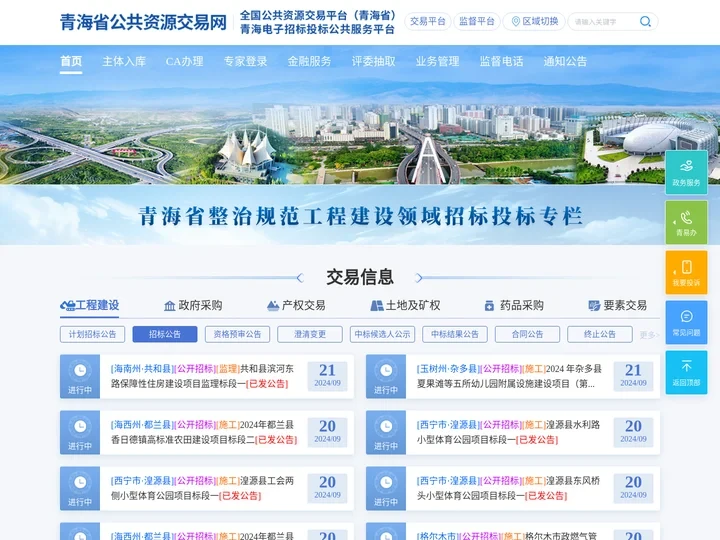Click 全国公共资源交易平台（青海省） header text
The height and width of the screenshot is (540, 720).
(x=318, y=15)
